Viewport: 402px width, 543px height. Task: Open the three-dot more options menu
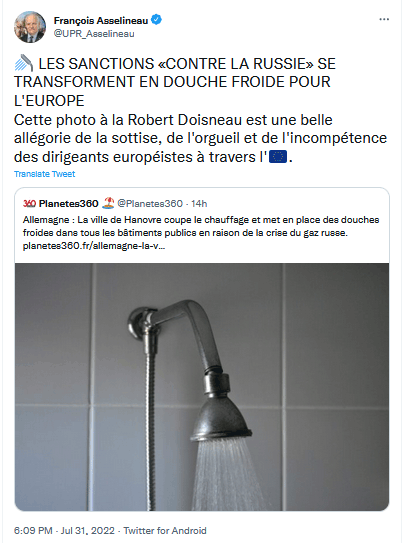(384, 19)
